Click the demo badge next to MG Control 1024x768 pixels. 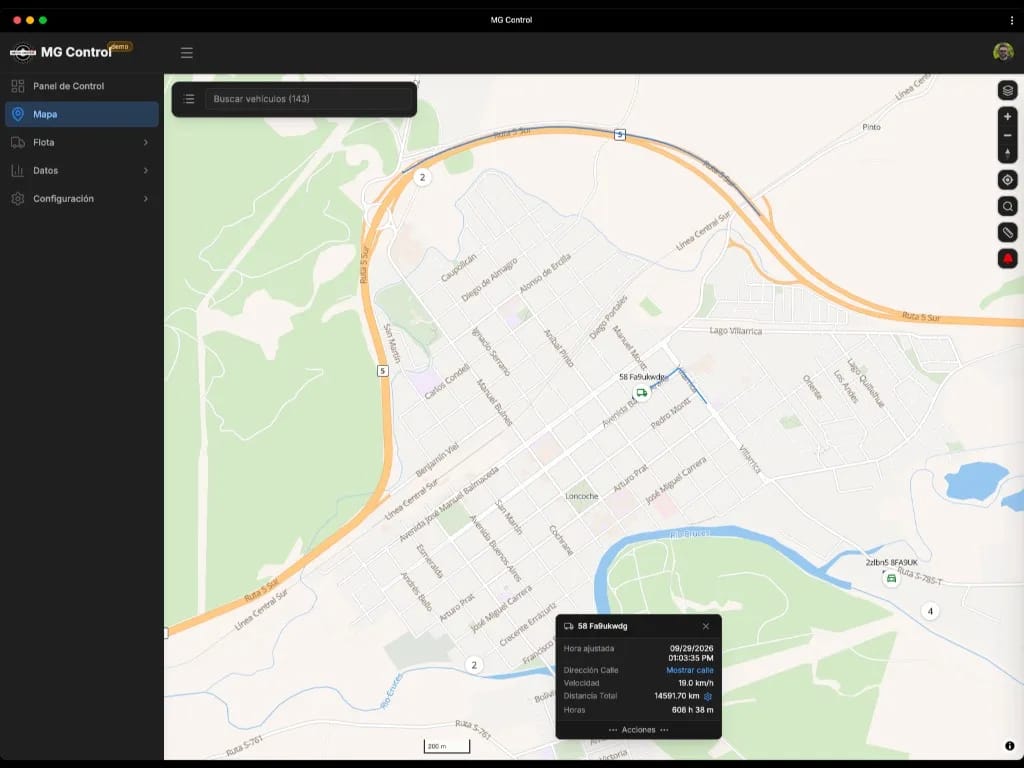click(x=120, y=46)
